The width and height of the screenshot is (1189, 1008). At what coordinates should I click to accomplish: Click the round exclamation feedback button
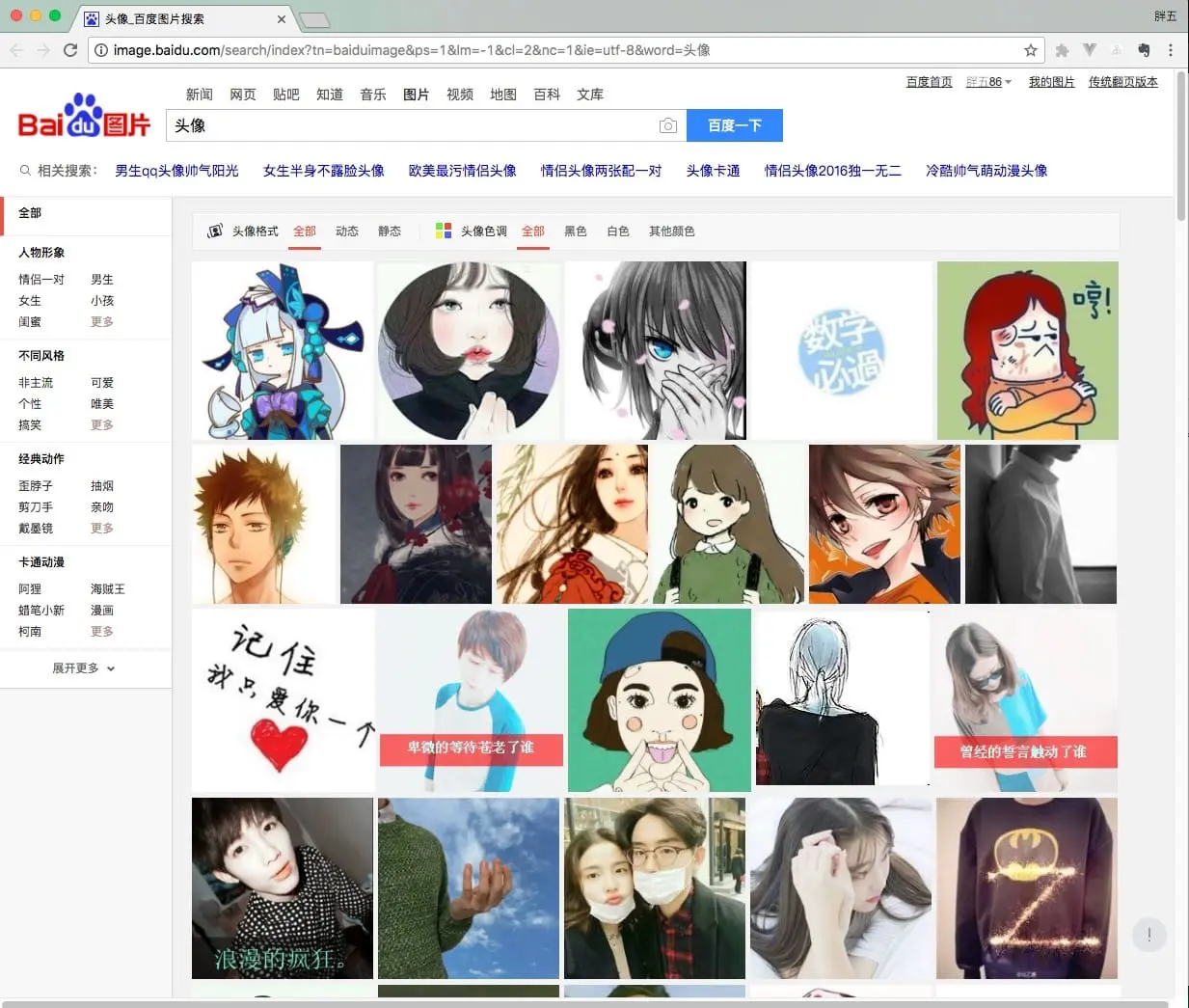[1148, 934]
